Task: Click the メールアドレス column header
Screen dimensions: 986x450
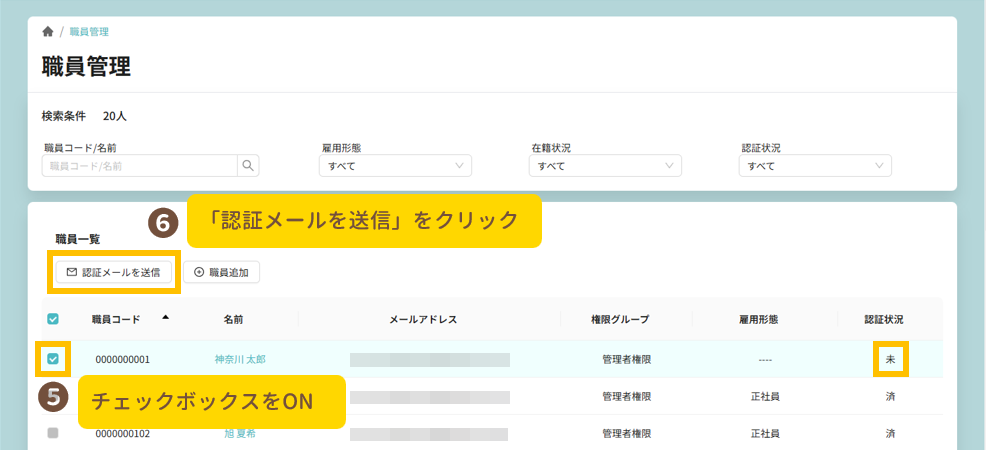Action: click(x=423, y=320)
